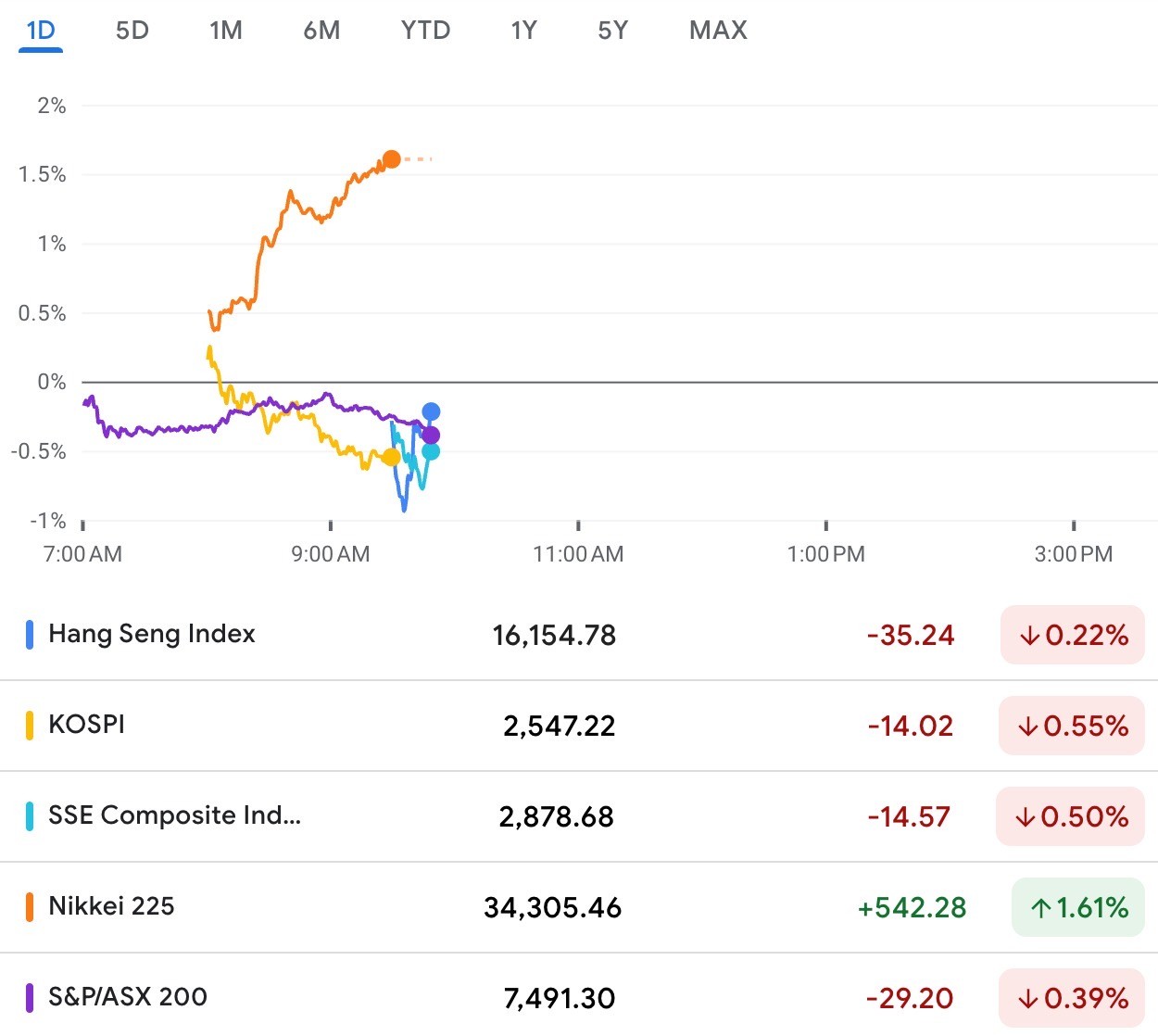Click the purple S&P/ASX 200 endpoint dot
This screenshot has width=1158, height=1036.
click(x=431, y=435)
